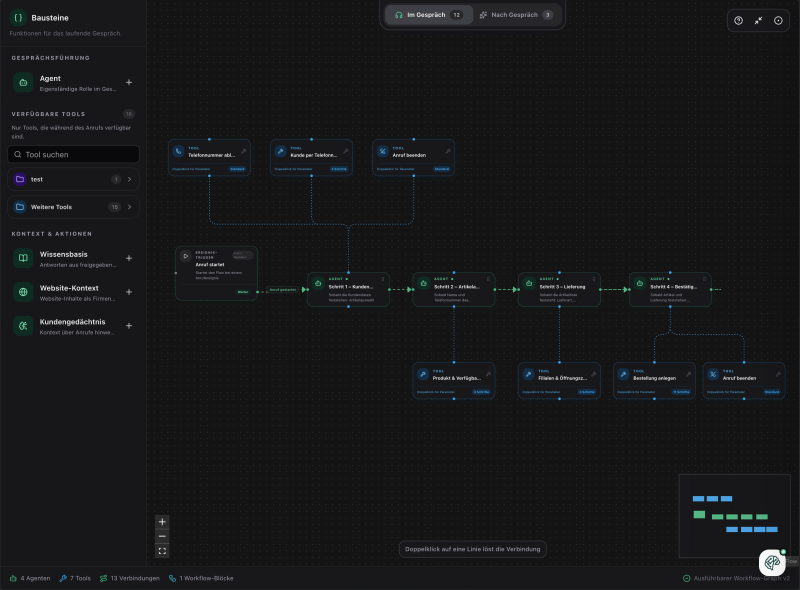Click wrench icon on Produkt & Verfügba... node
This screenshot has width=800, height=590.
[422, 374]
